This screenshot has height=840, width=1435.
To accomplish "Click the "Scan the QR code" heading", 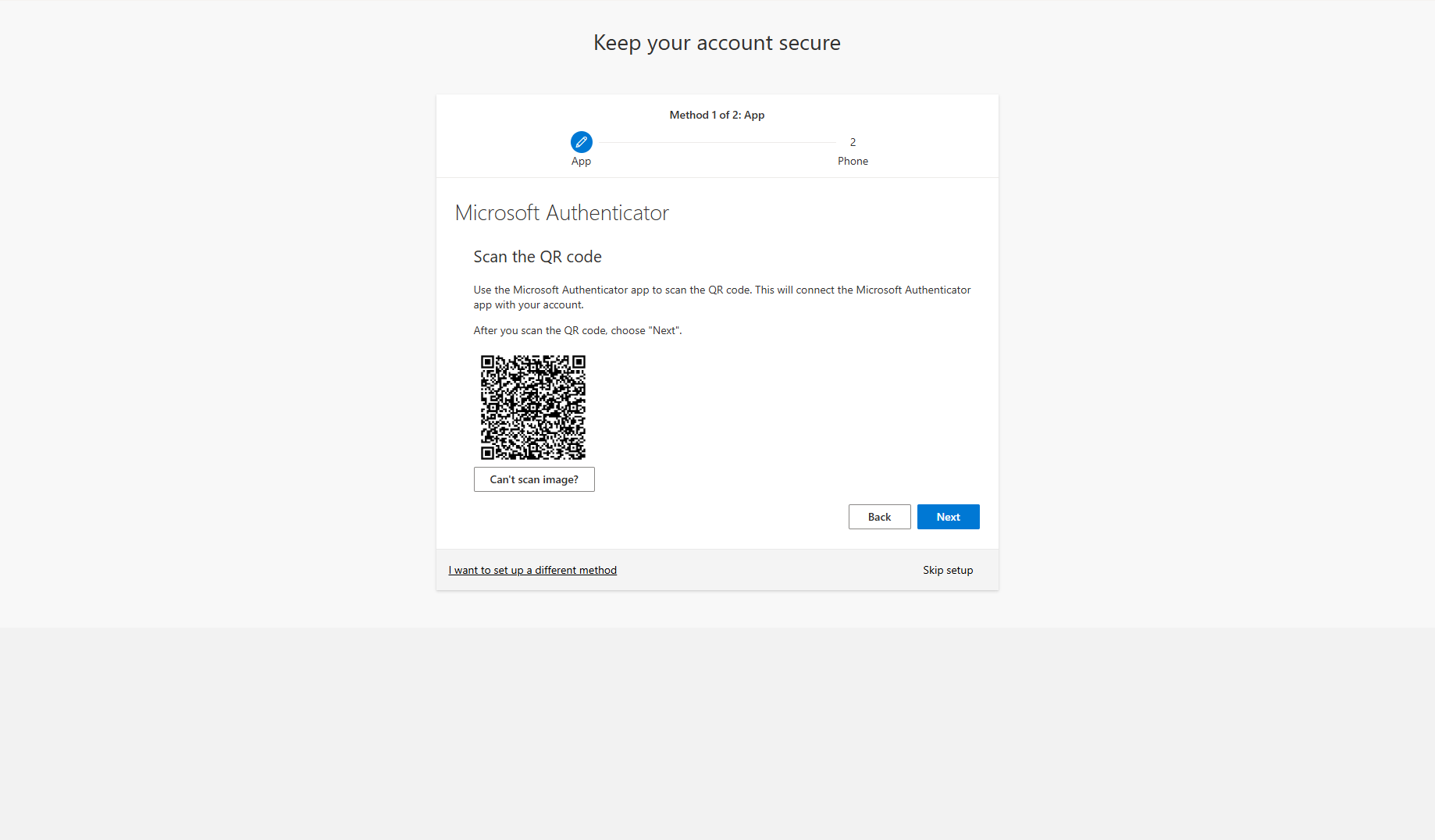I will [537, 256].
